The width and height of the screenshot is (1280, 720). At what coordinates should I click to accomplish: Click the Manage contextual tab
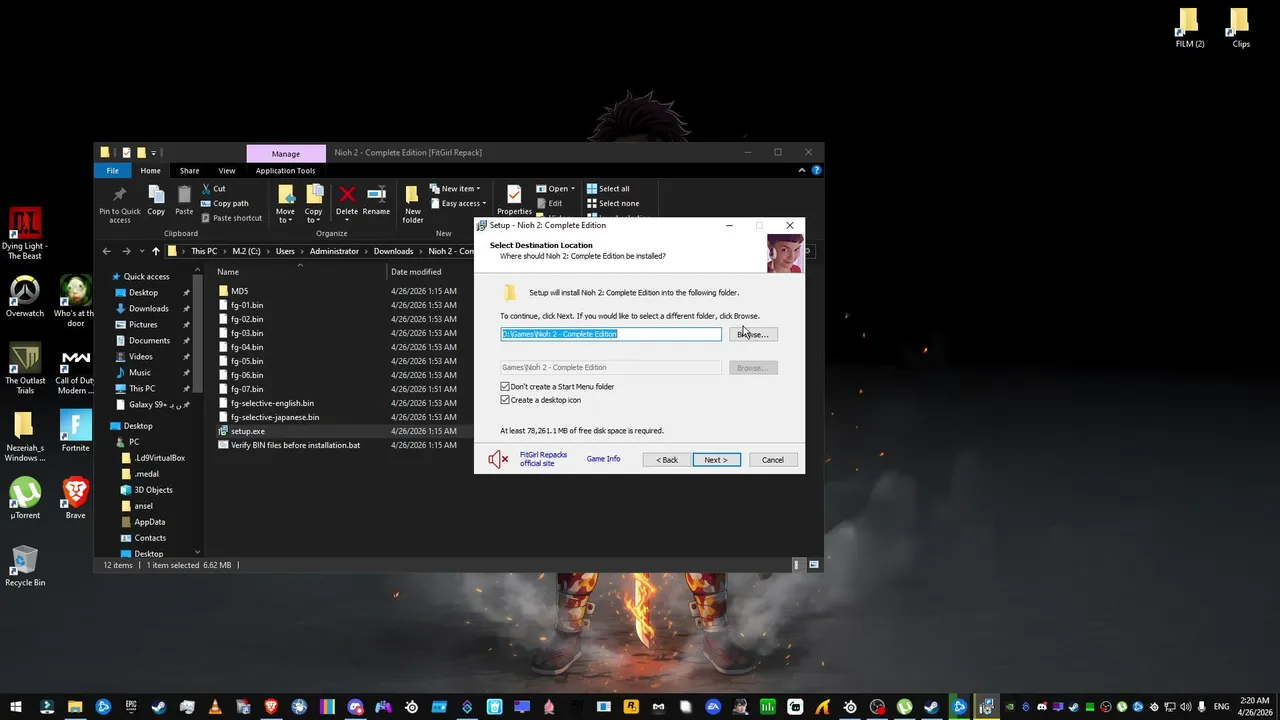pyautogui.click(x=286, y=153)
